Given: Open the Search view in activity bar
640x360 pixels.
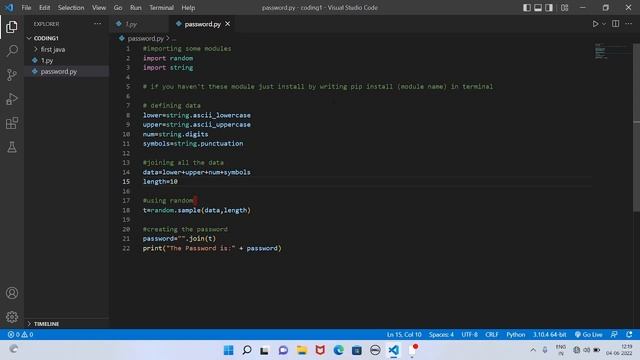Looking at the screenshot, I should 12,51.
